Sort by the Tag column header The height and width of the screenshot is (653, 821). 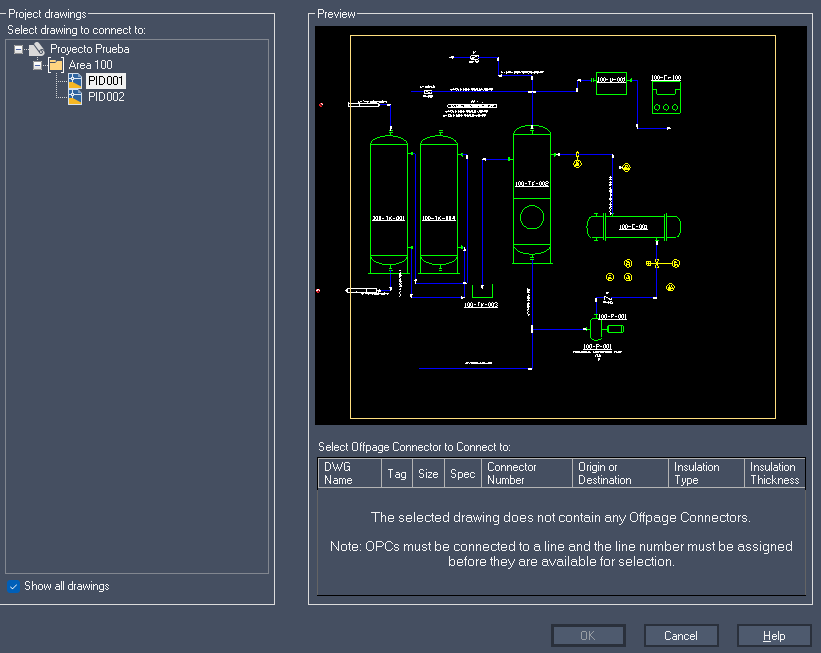[397, 473]
